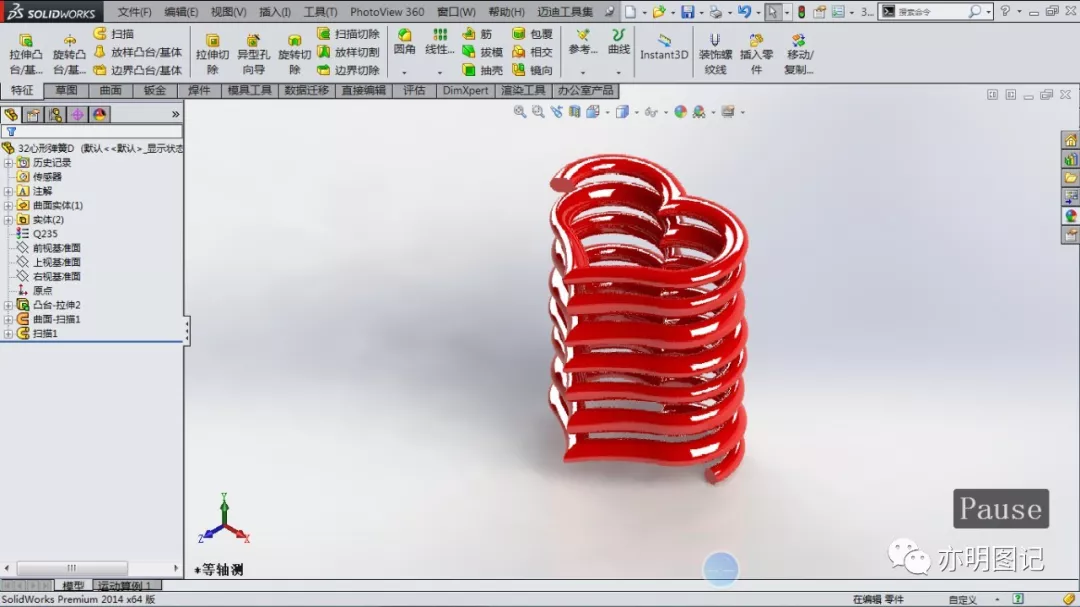Click the 装饰螺纹线 cosmetic thread tool

click(x=715, y=54)
